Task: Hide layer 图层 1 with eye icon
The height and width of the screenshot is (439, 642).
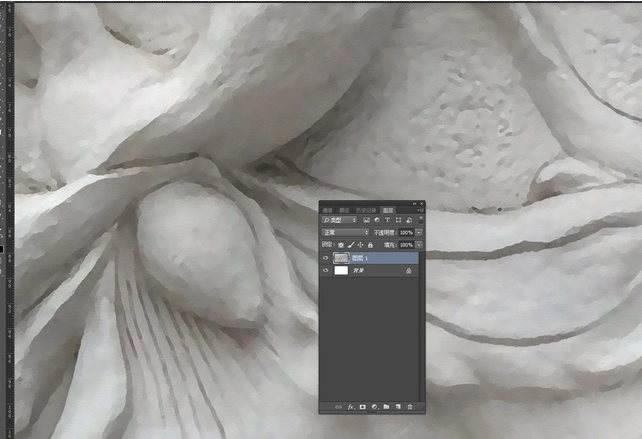Action: [x=325, y=258]
